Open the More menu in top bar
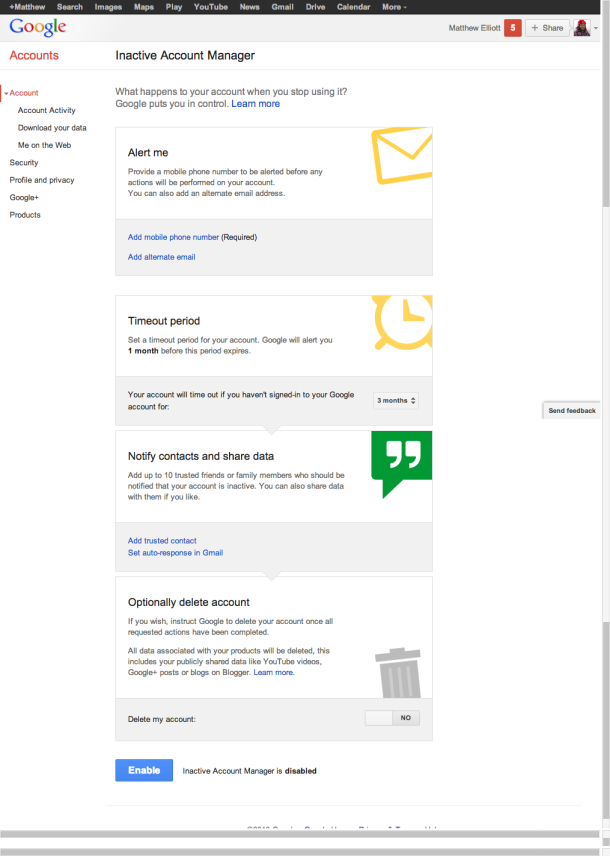Viewport: 610px width, 856px height. coord(394,7)
